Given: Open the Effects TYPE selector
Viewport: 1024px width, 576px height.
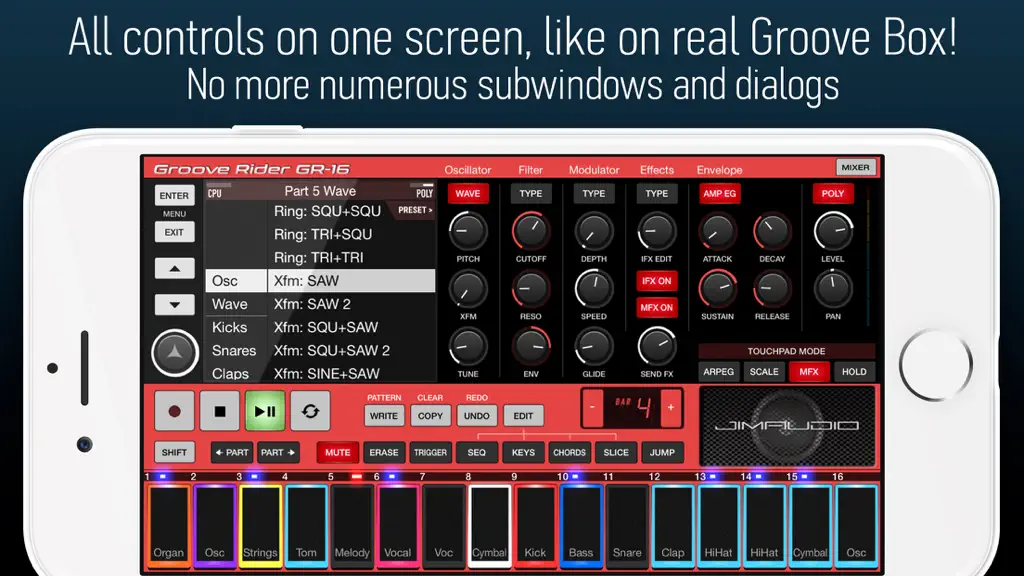Looking at the screenshot, I should coord(656,194).
